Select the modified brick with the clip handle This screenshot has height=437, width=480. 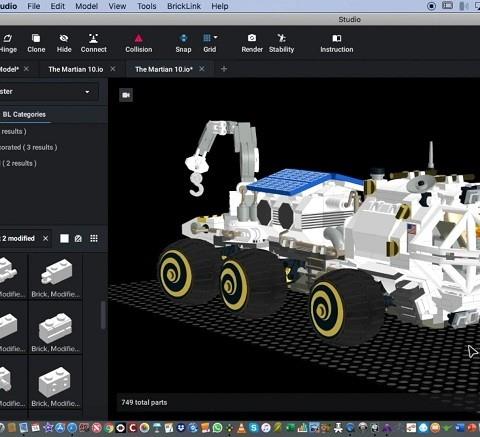56,277
